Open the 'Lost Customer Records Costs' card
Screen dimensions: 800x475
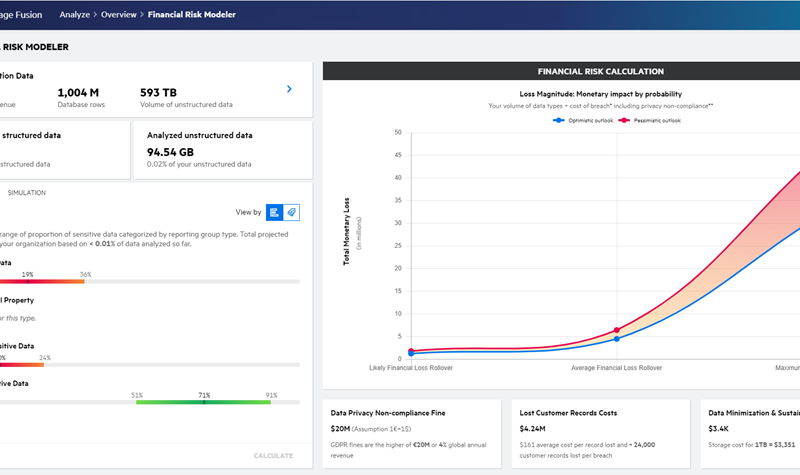click(601, 434)
